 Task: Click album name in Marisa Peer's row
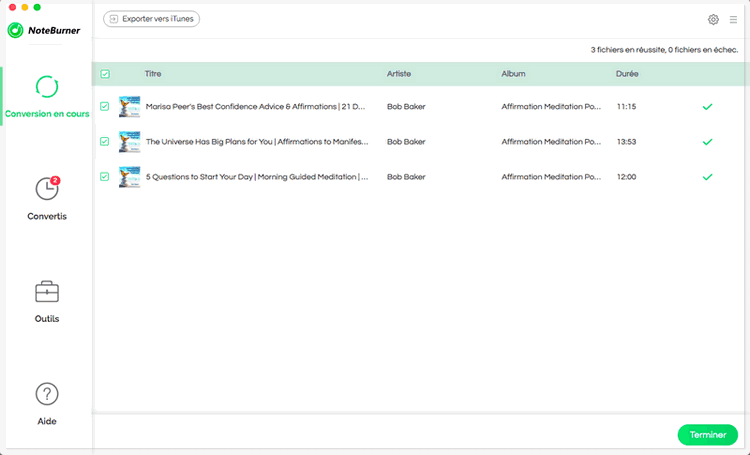coord(551,107)
